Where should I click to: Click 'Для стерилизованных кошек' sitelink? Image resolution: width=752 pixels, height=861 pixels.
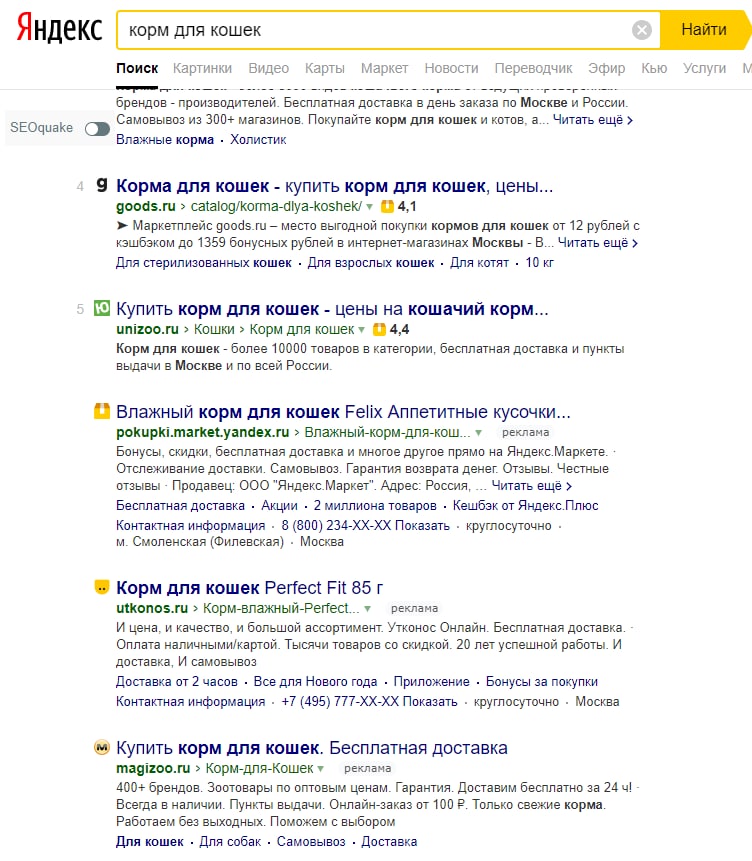(204, 263)
